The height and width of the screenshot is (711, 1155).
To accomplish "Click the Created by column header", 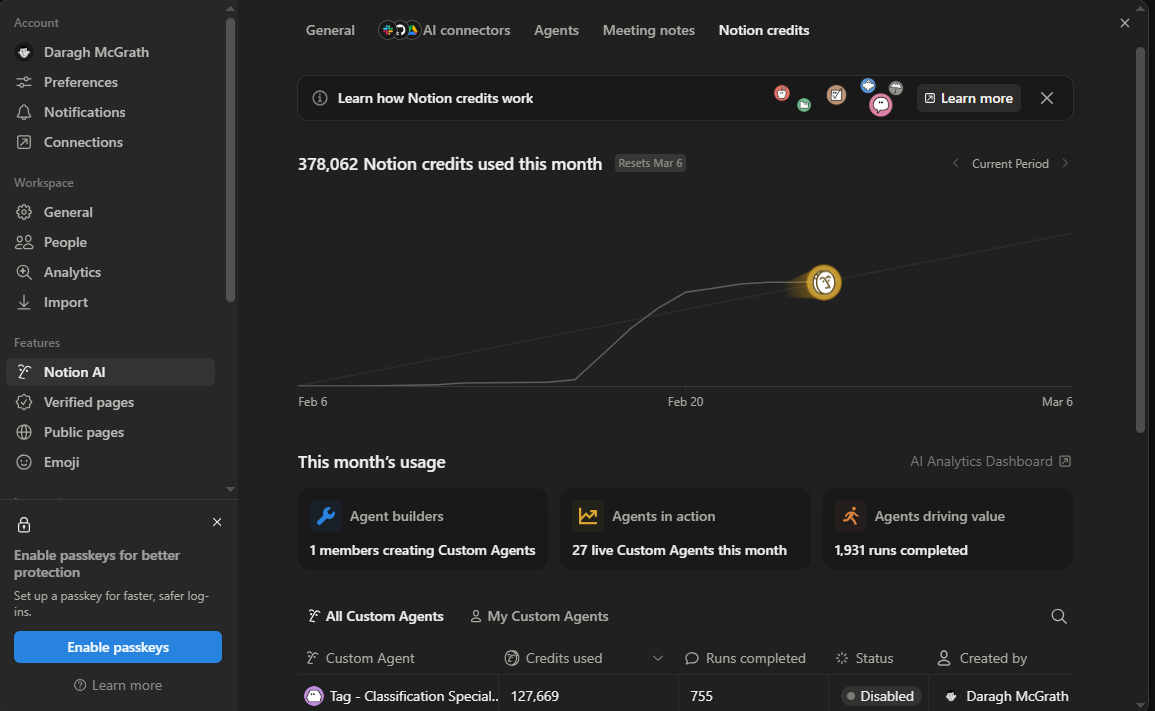I will click(x=982, y=658).
